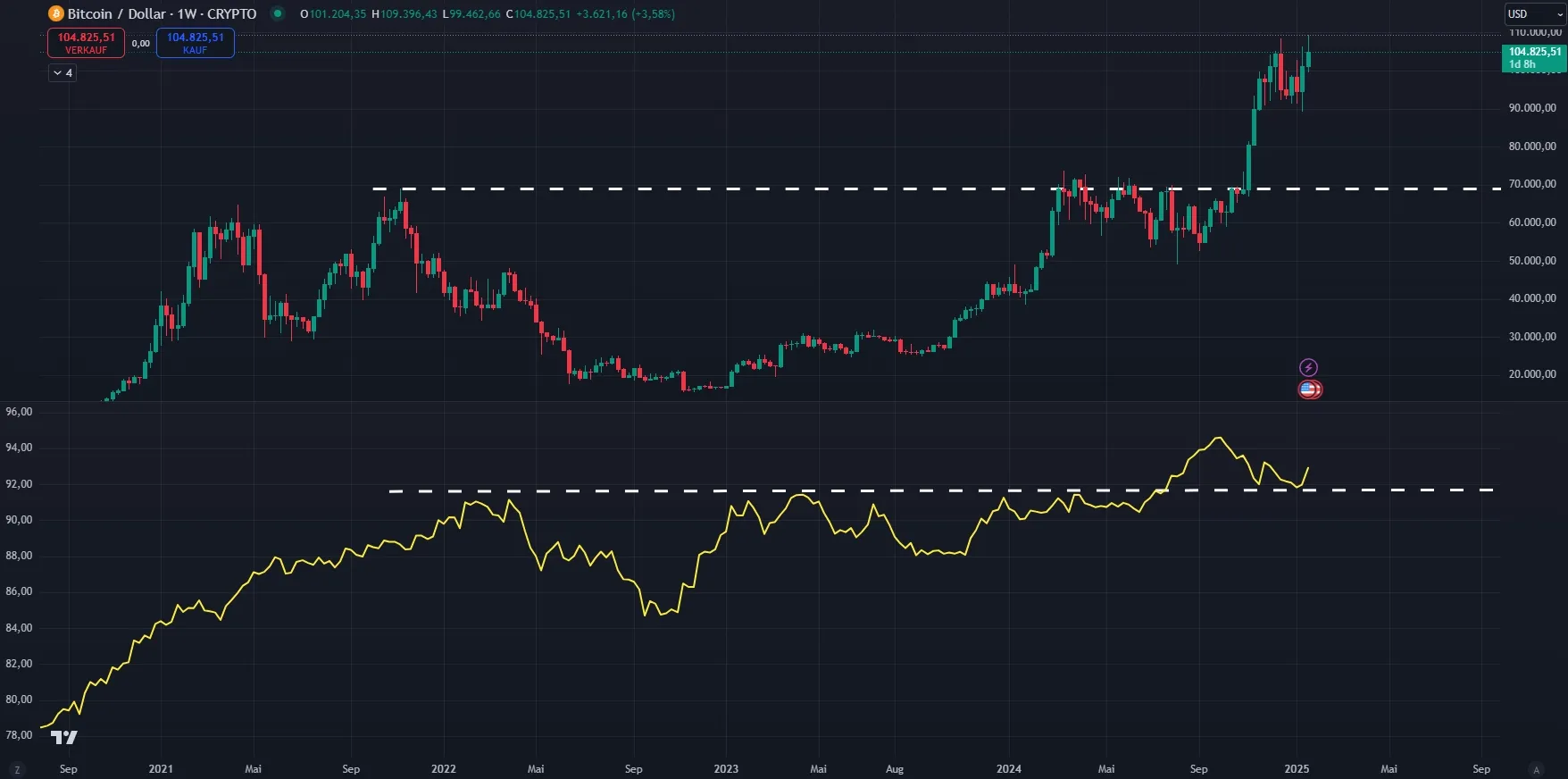This screenshot has width=1568, height=779.
Task: Click the 2022 label on time axis
Action: tap(444, 769)
